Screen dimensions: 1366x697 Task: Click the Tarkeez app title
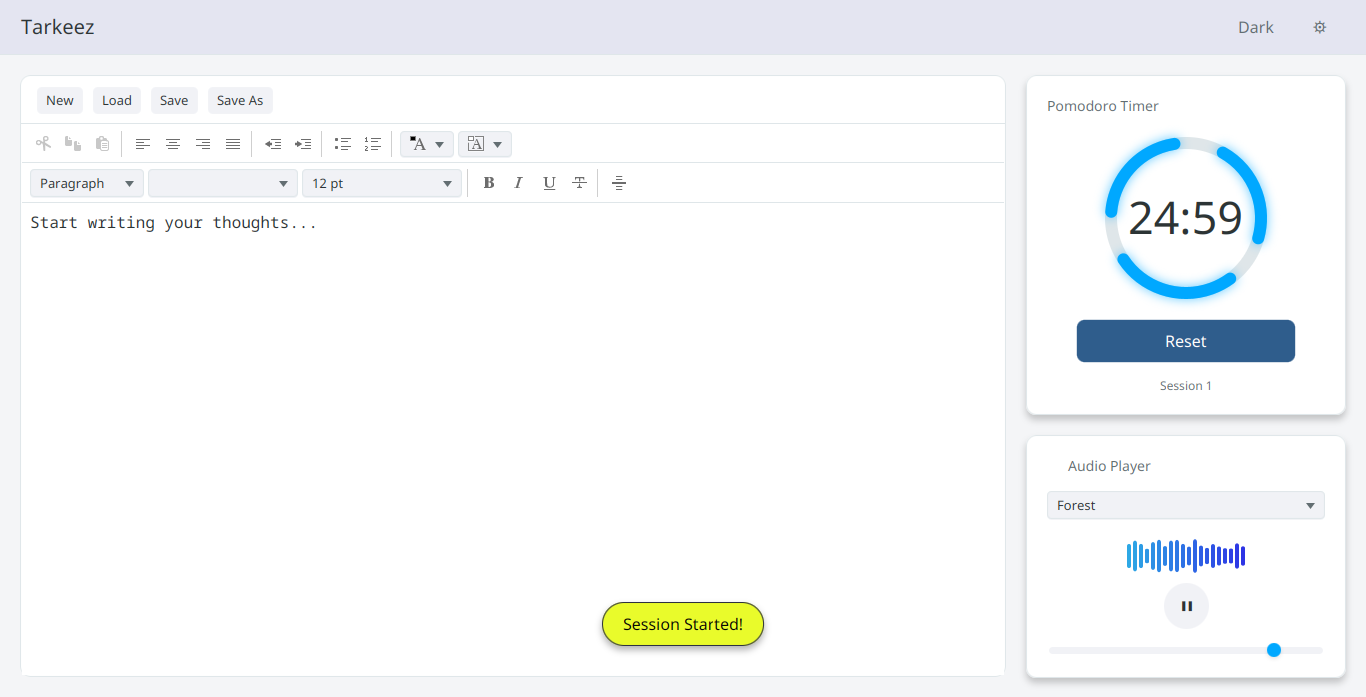click(58, 27)
